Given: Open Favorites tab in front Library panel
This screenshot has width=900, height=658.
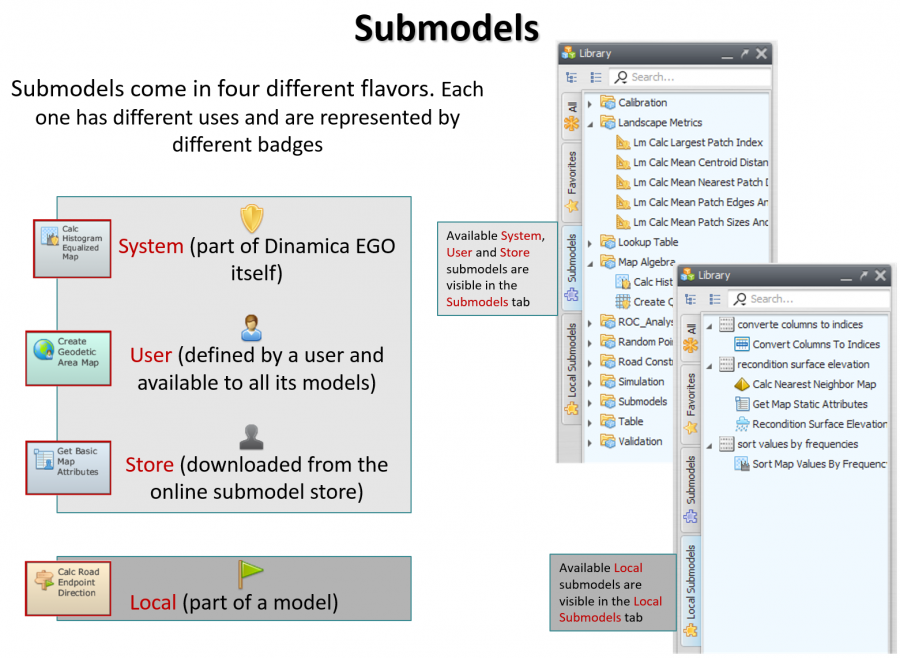Looking at the screenshot, I should pyautogui.click(x=690, y=400).
